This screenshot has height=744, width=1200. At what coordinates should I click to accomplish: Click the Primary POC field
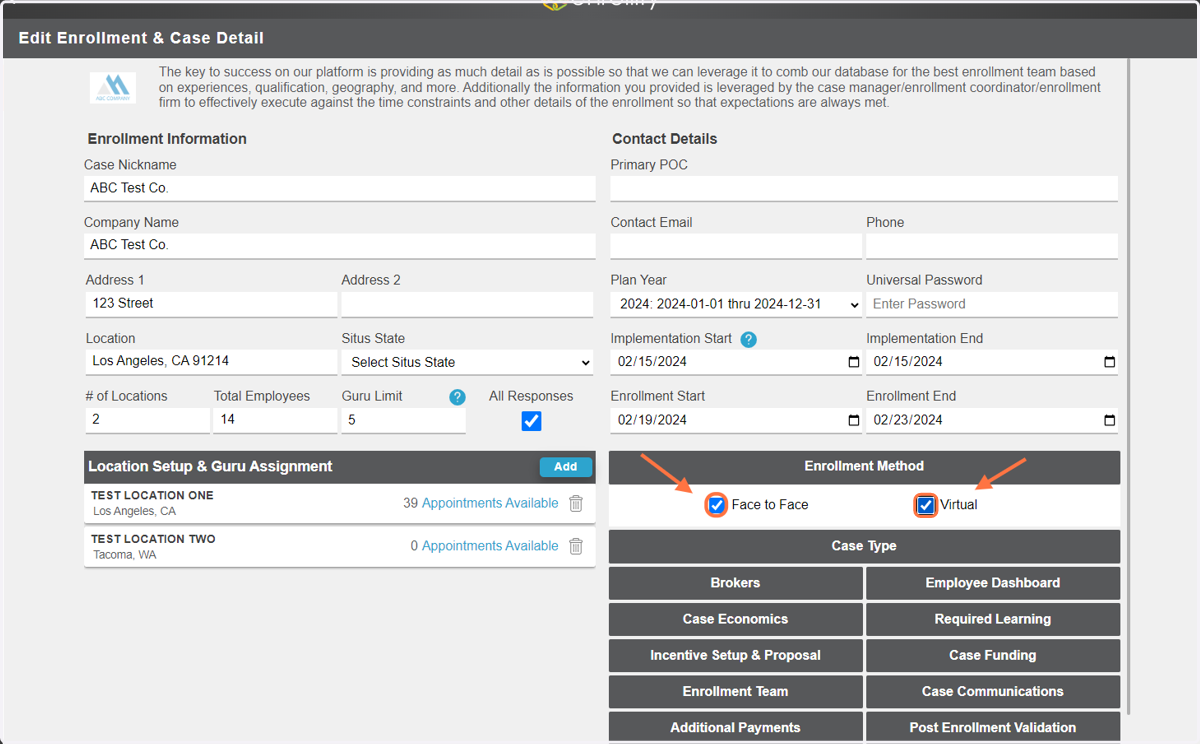[864, 188]
